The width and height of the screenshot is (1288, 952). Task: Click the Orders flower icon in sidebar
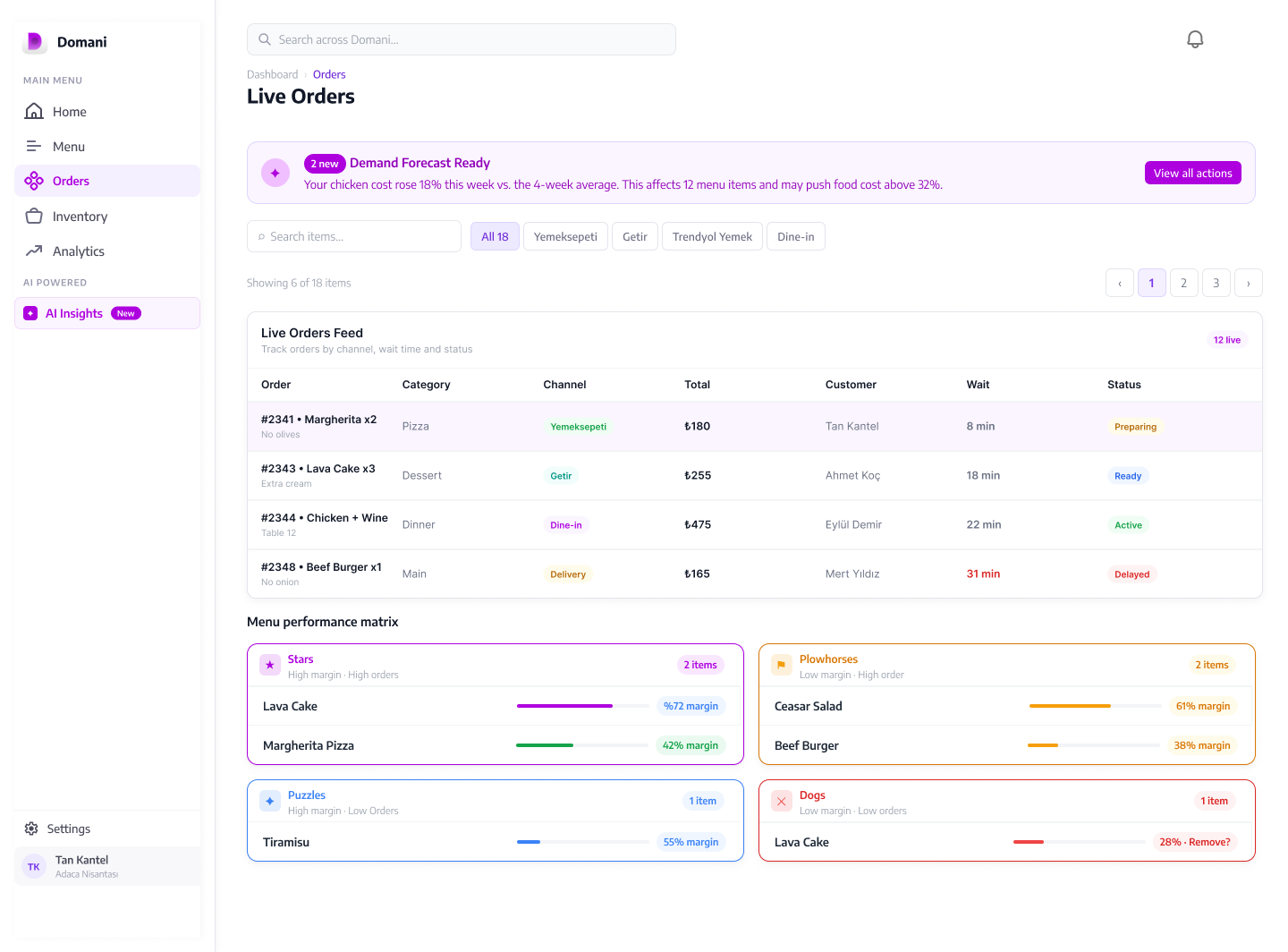[x=34, y=181]
